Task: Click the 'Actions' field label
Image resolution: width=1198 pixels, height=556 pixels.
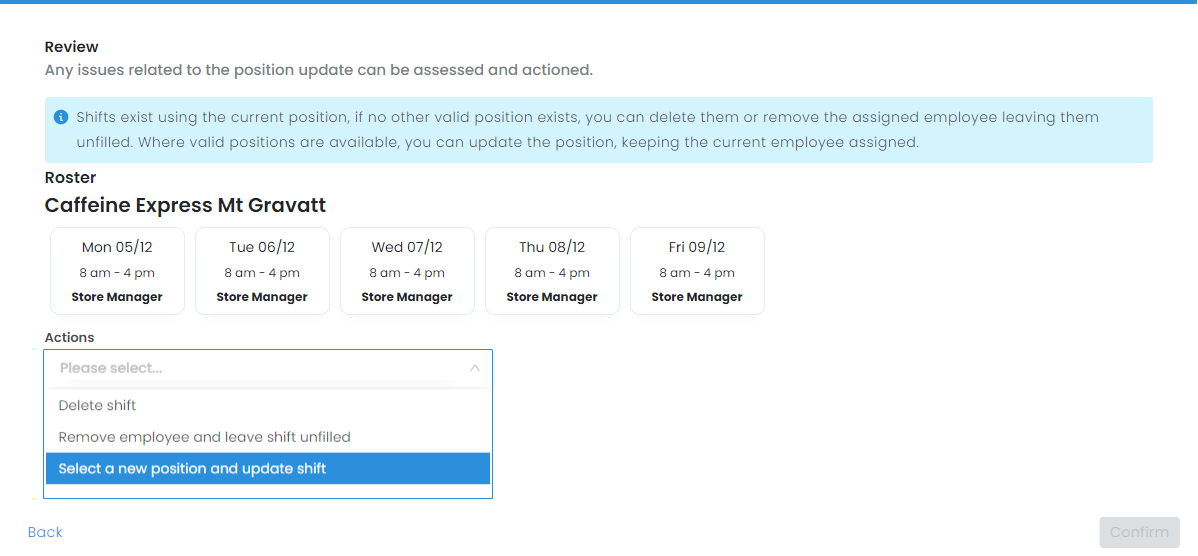Action: pos(69,338)
